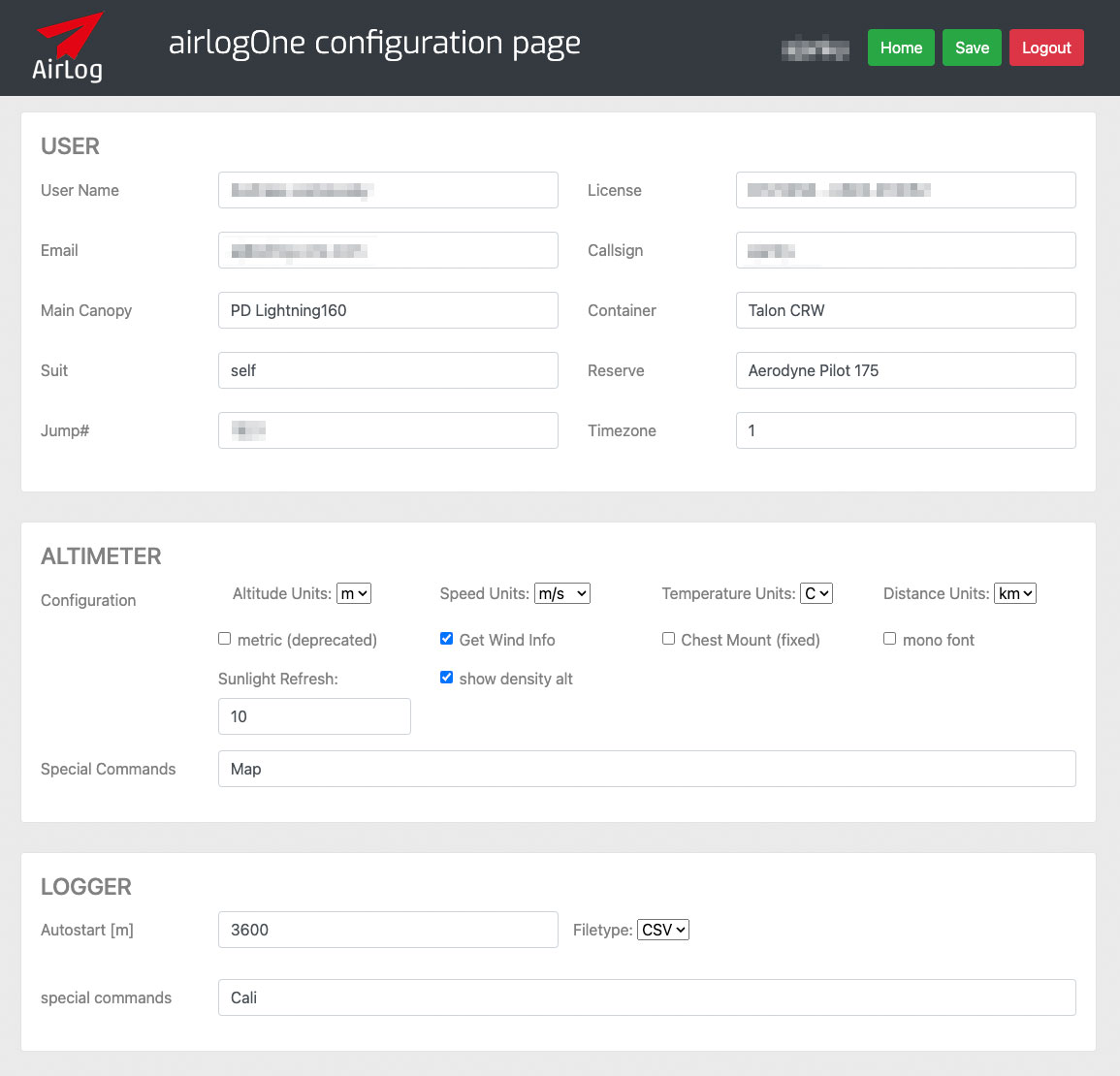This screenshot has width=1120, height=1076.
Task: Expand the Temperature Units dropdown
Action: [816, 593]
